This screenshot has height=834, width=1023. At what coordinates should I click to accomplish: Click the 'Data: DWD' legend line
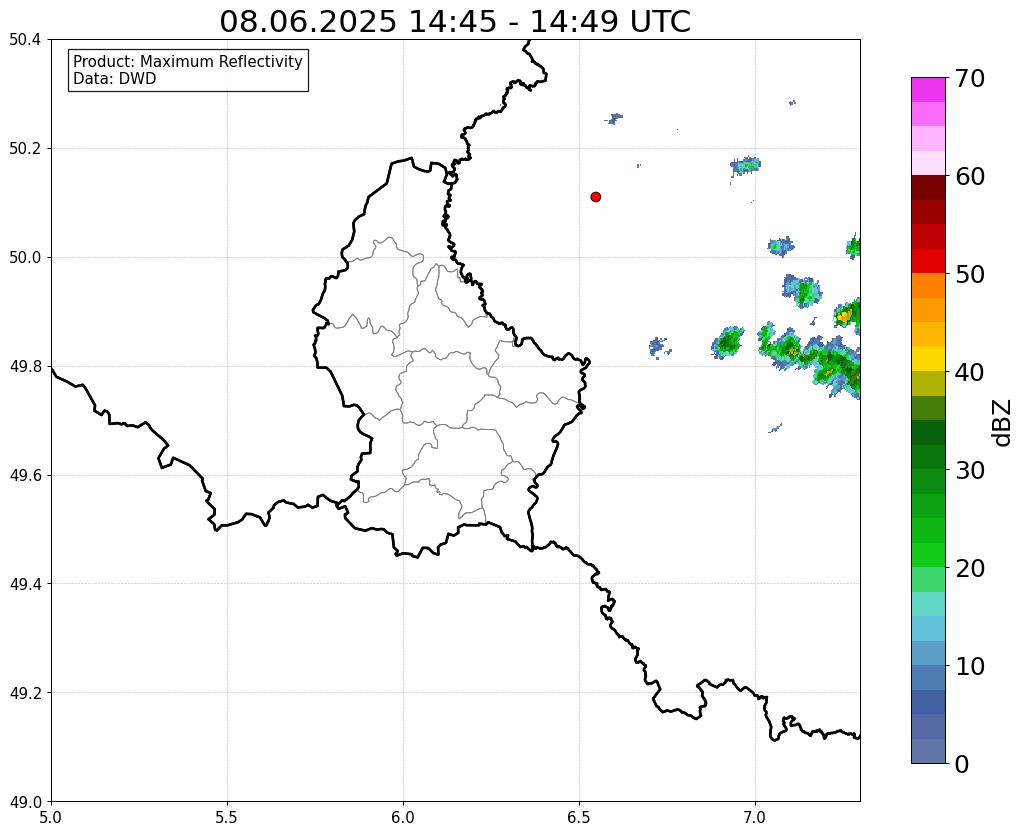pyautogui.click(x=115, y=79)
